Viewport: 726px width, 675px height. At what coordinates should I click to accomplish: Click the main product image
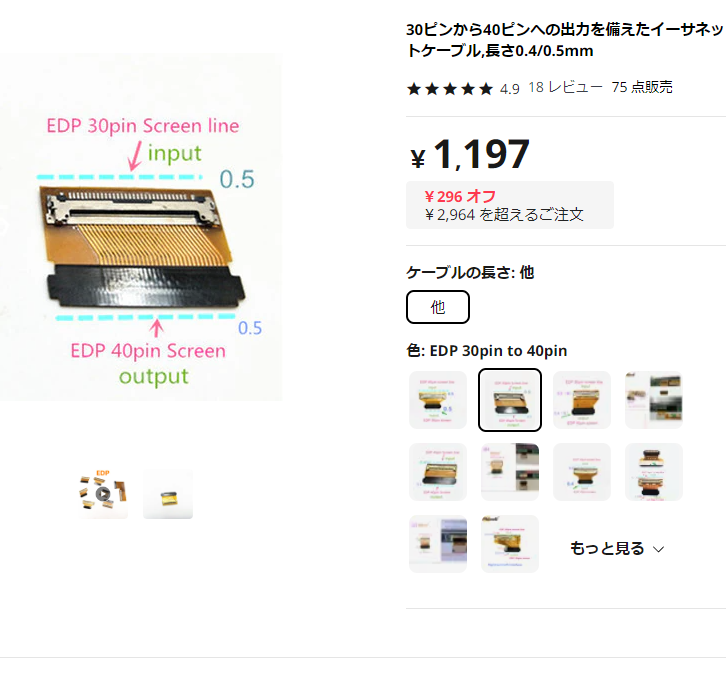(141, 227)
